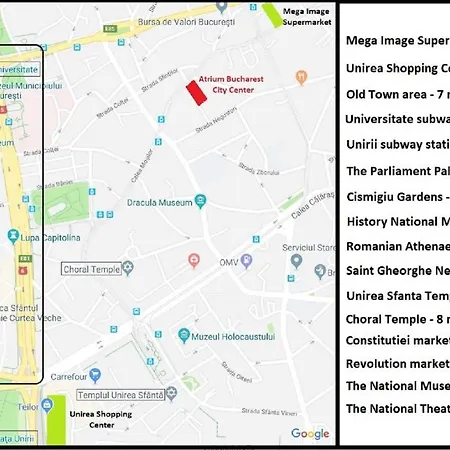This screenshot has height=450, width=450.
Task: Click the OMV gas station icon
Action: coord(246,261)
